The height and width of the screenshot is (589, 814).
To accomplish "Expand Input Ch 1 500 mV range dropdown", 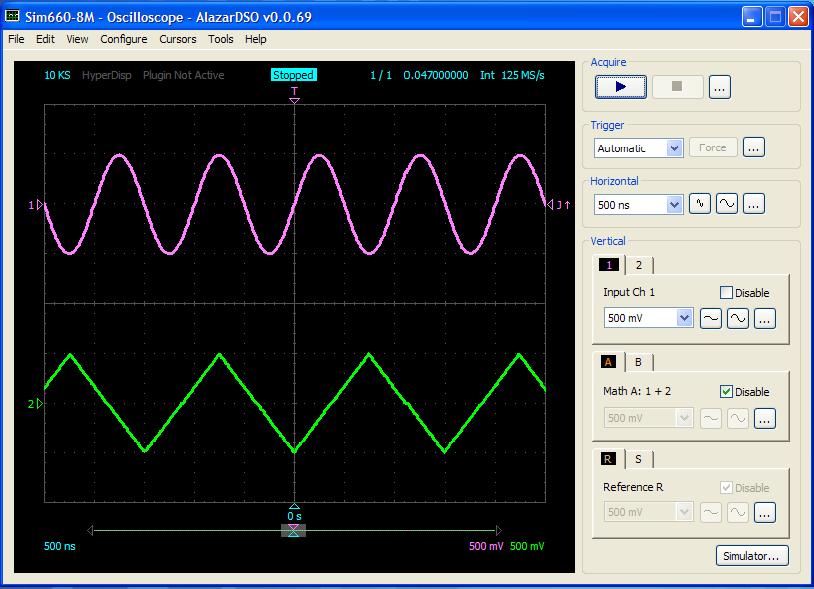I will (685, 318).
